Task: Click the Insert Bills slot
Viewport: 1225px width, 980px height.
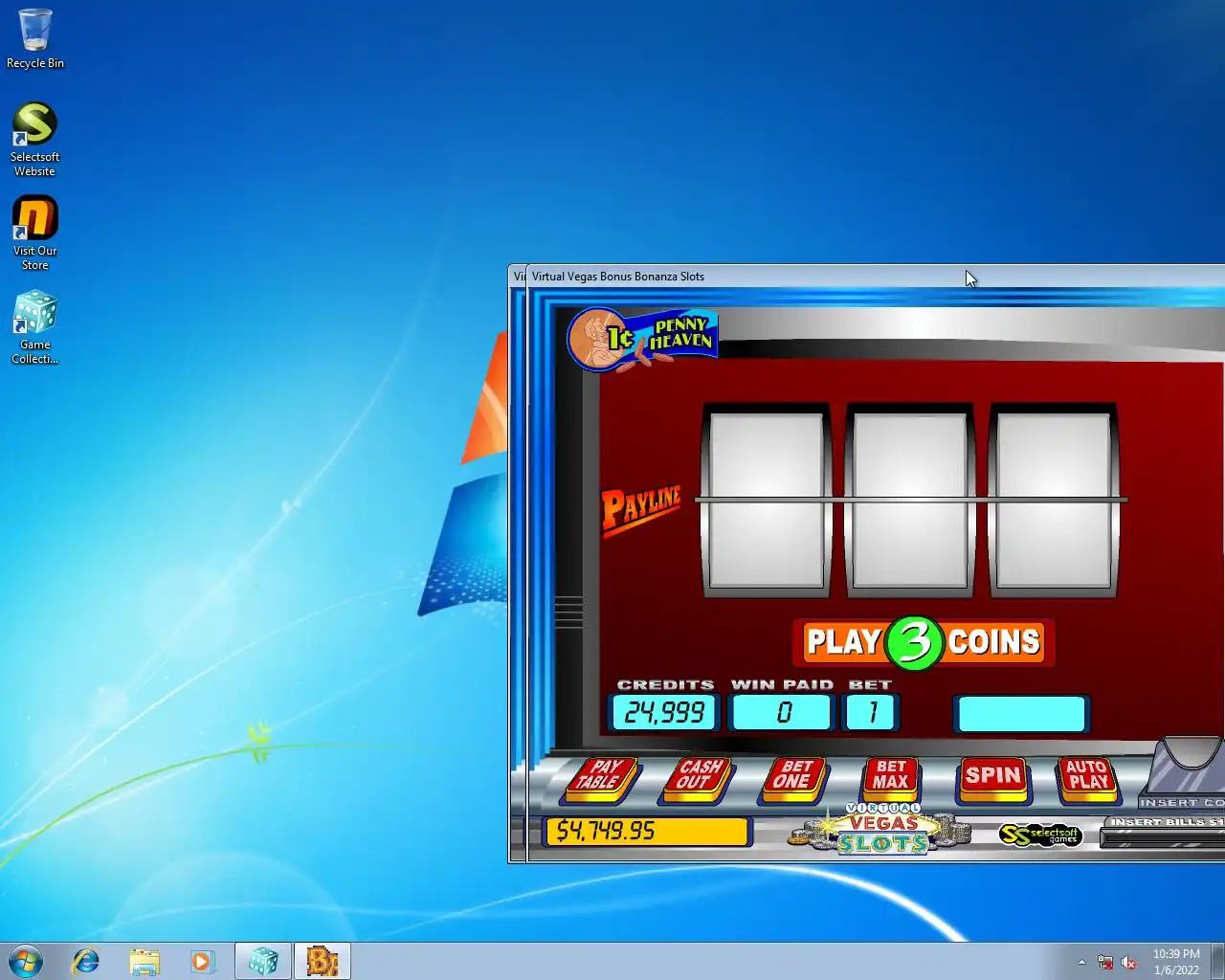Action: pos(1163,833)
